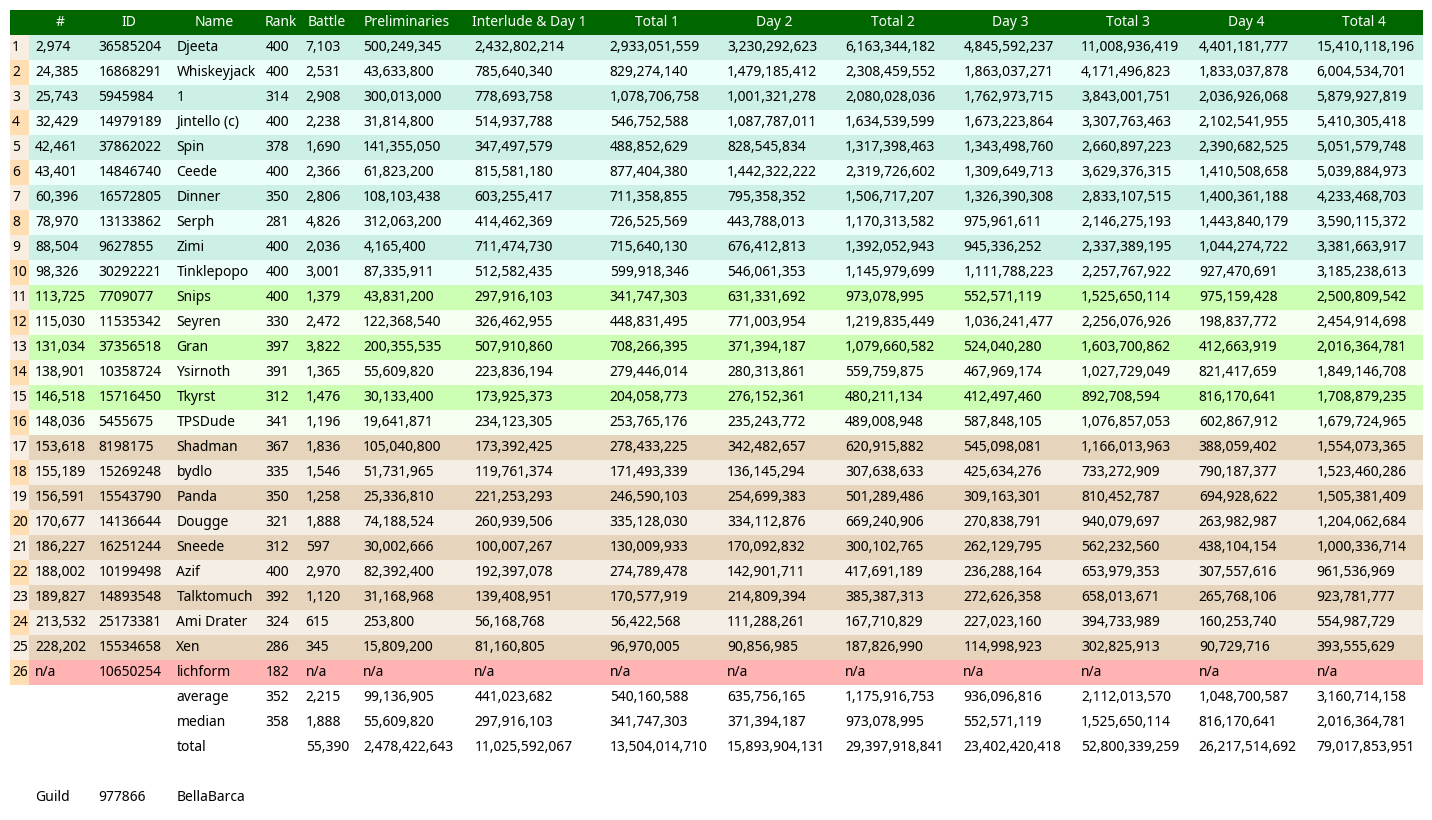Click the 'ID' column header
Screen dimensions: 1432x820
(x=129, y=21)
